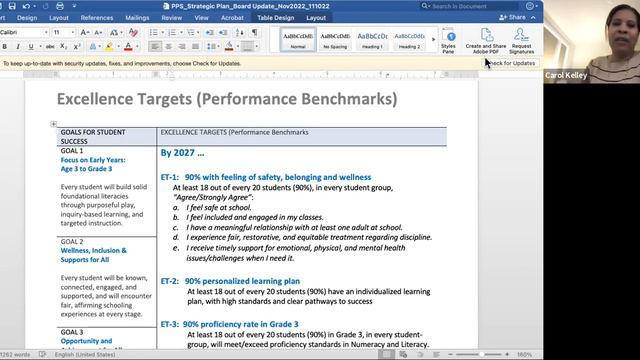Image resolution: width=640 pixels, height=360 pixels.
Task: Undo the last action
Action: [x=26, y=6]
